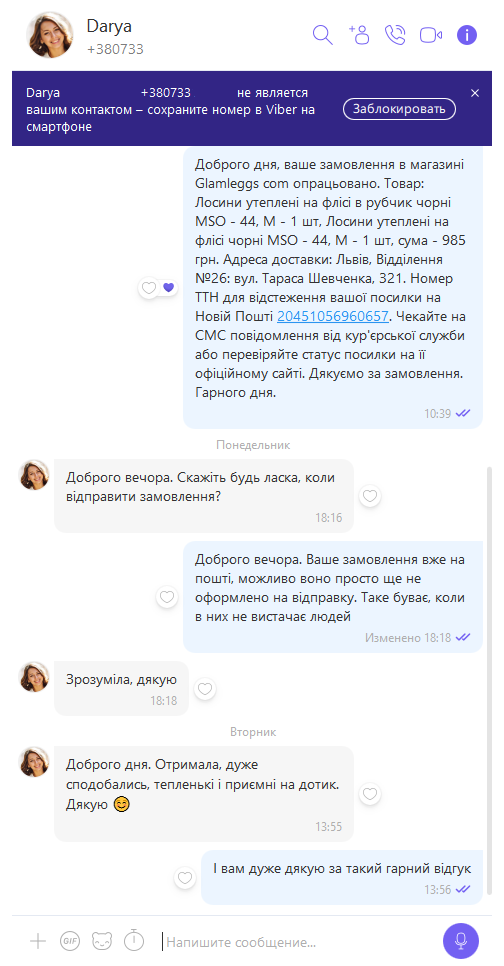
Task: Like the 'Зрозуміла, дякую' message
Action: click(205, 689)
